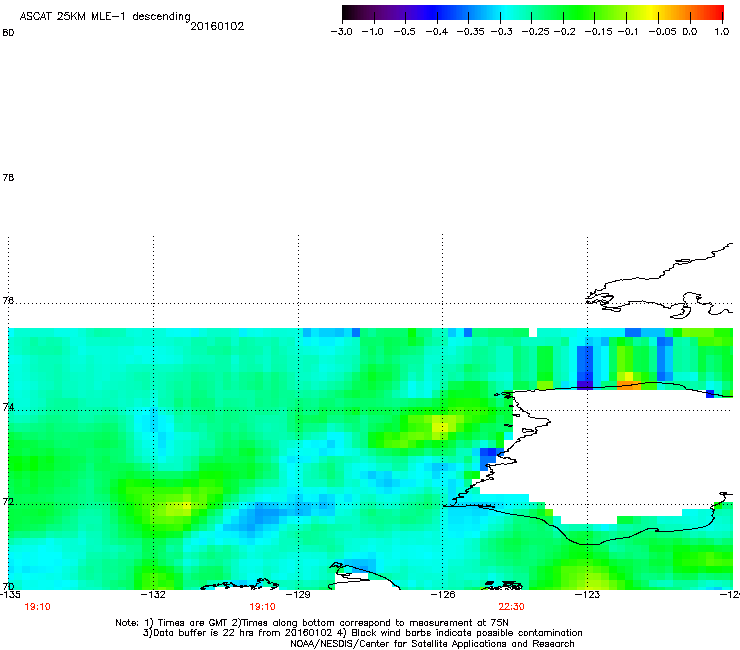Click the -132 longitude axis label

(x=153, y=594)
